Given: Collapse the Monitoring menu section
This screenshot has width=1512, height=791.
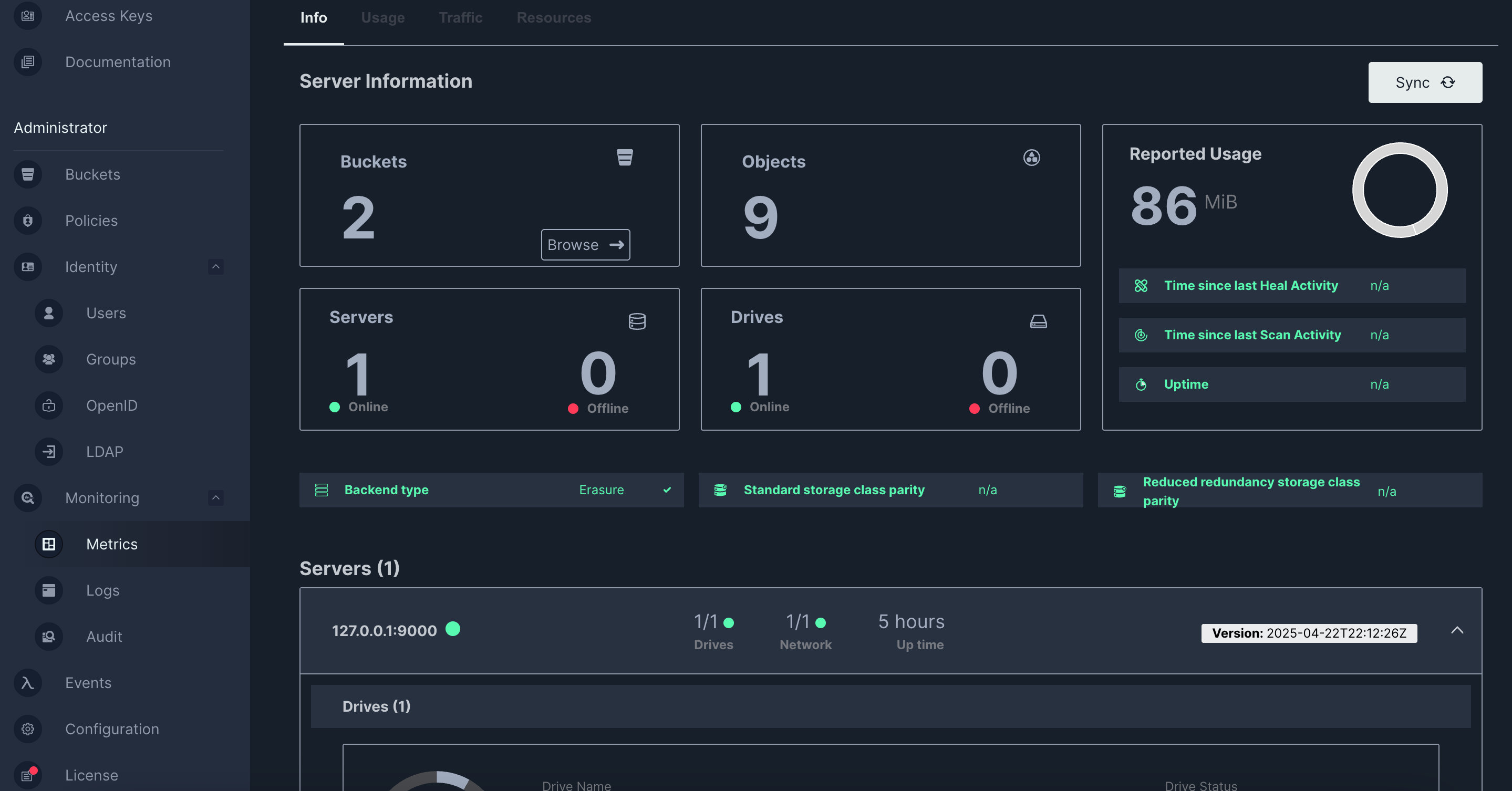Looking at the screenshot, I should point(215,497).
